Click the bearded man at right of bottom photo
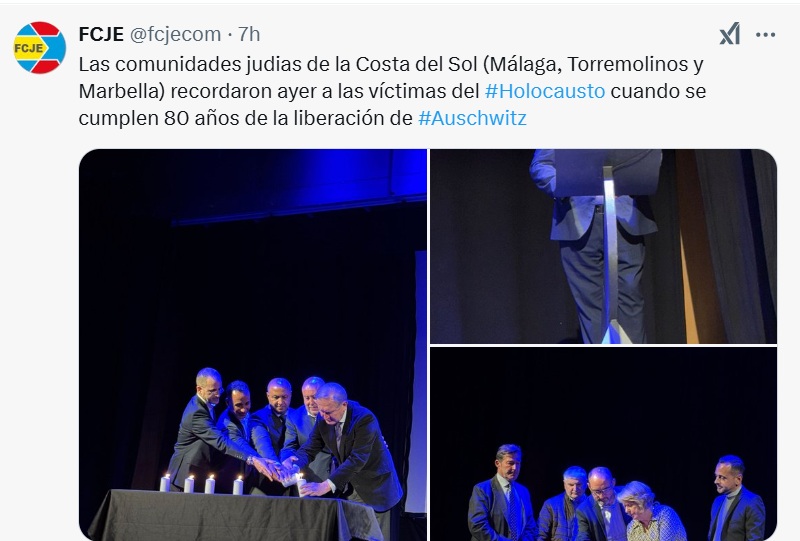Screen dimensions: 800x541 pos(735,498)
